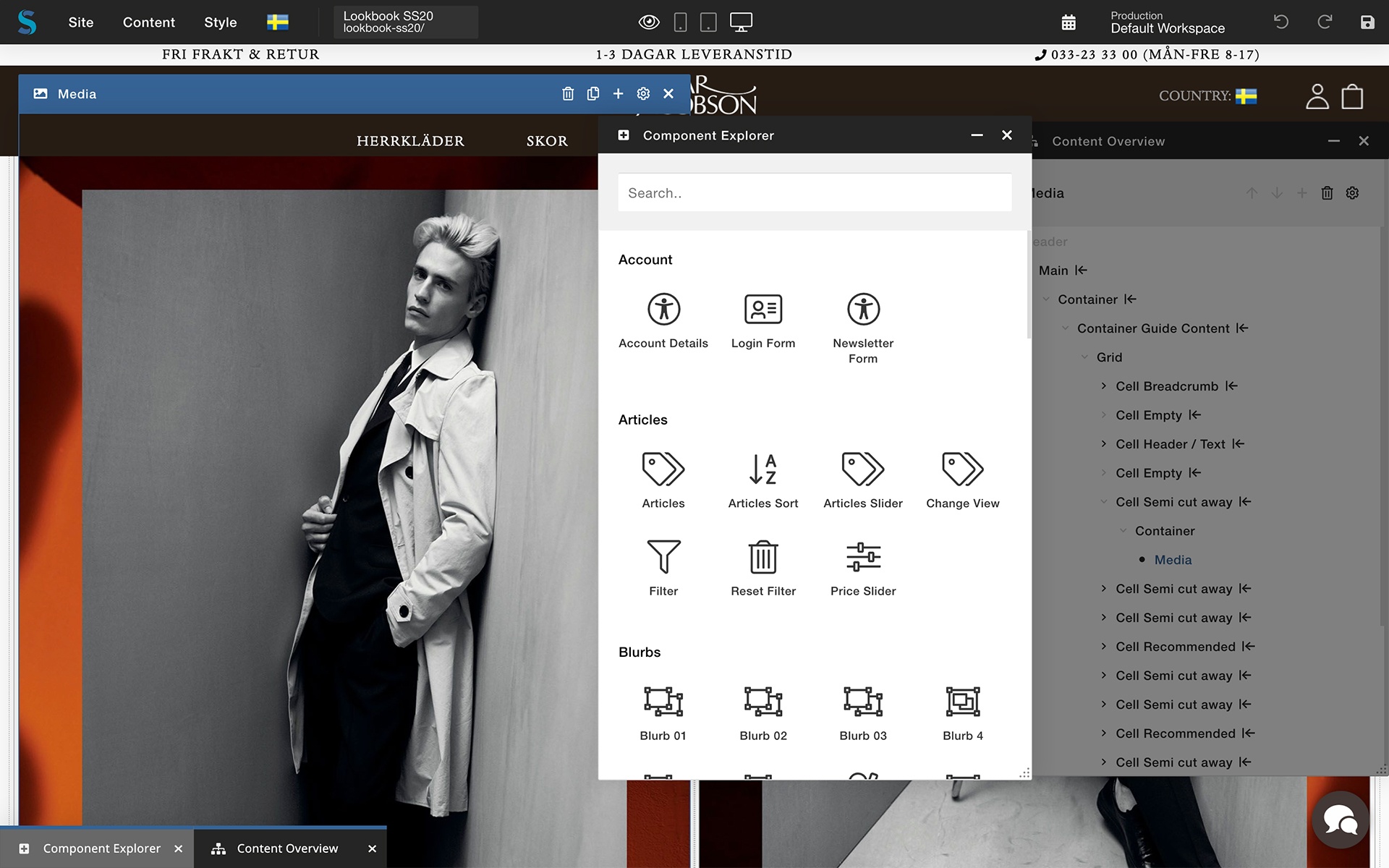
Task: Close the Component Explorer bottom tab
Action: click(179, 848)
